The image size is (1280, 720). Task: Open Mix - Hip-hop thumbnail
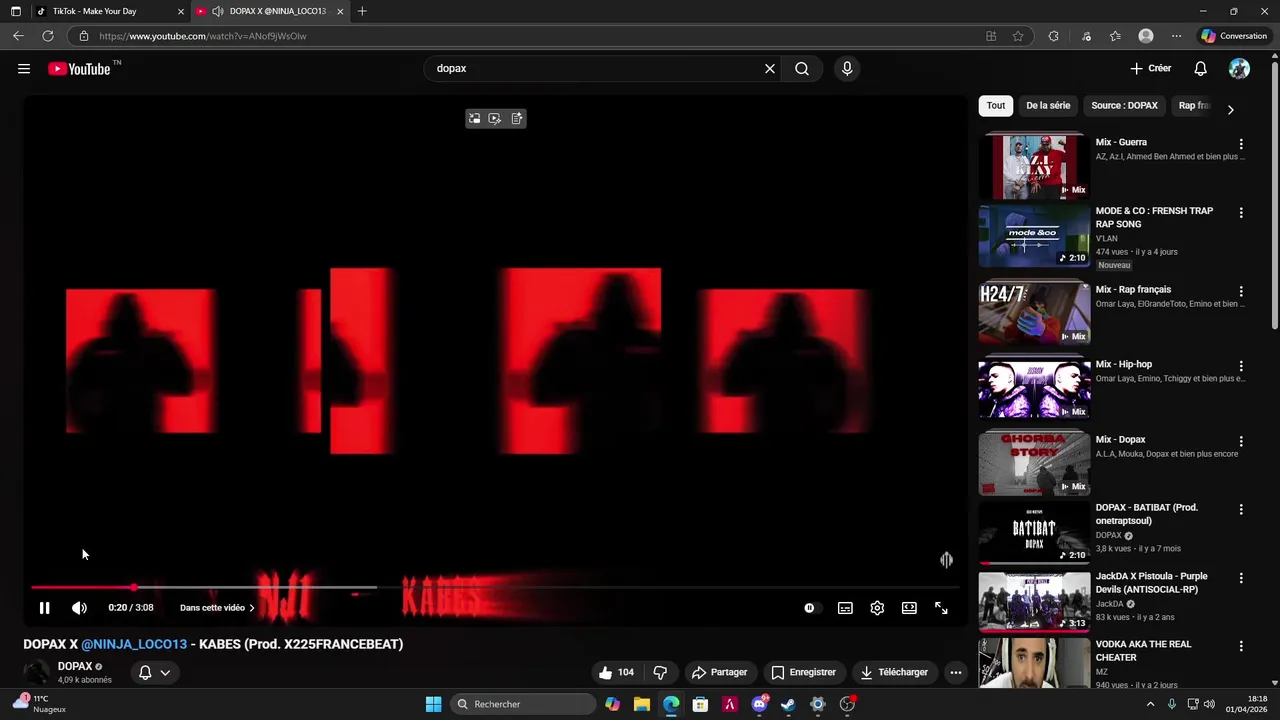tap(1034, 389)
